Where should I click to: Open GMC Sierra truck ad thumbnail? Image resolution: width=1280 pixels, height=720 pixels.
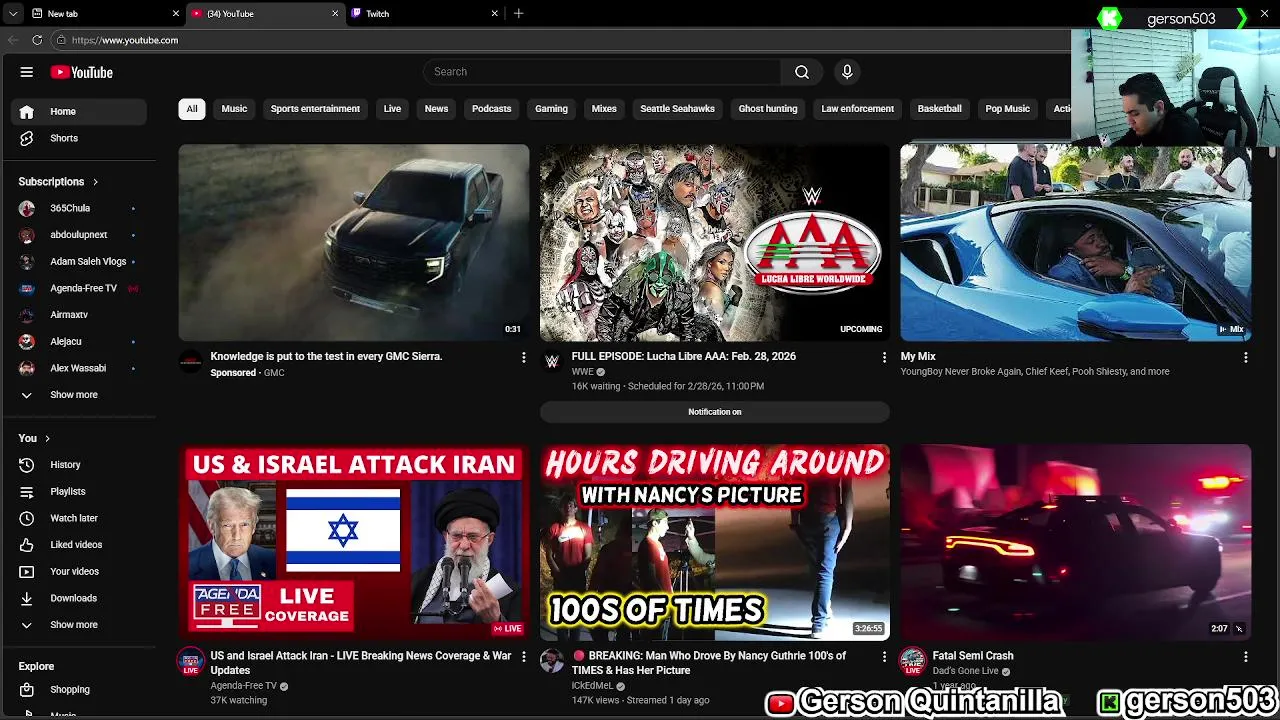point(354,243)
